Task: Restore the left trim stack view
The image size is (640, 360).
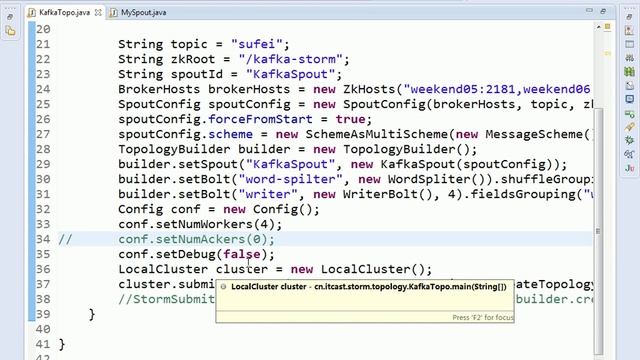Action: (x=10, y=17)
